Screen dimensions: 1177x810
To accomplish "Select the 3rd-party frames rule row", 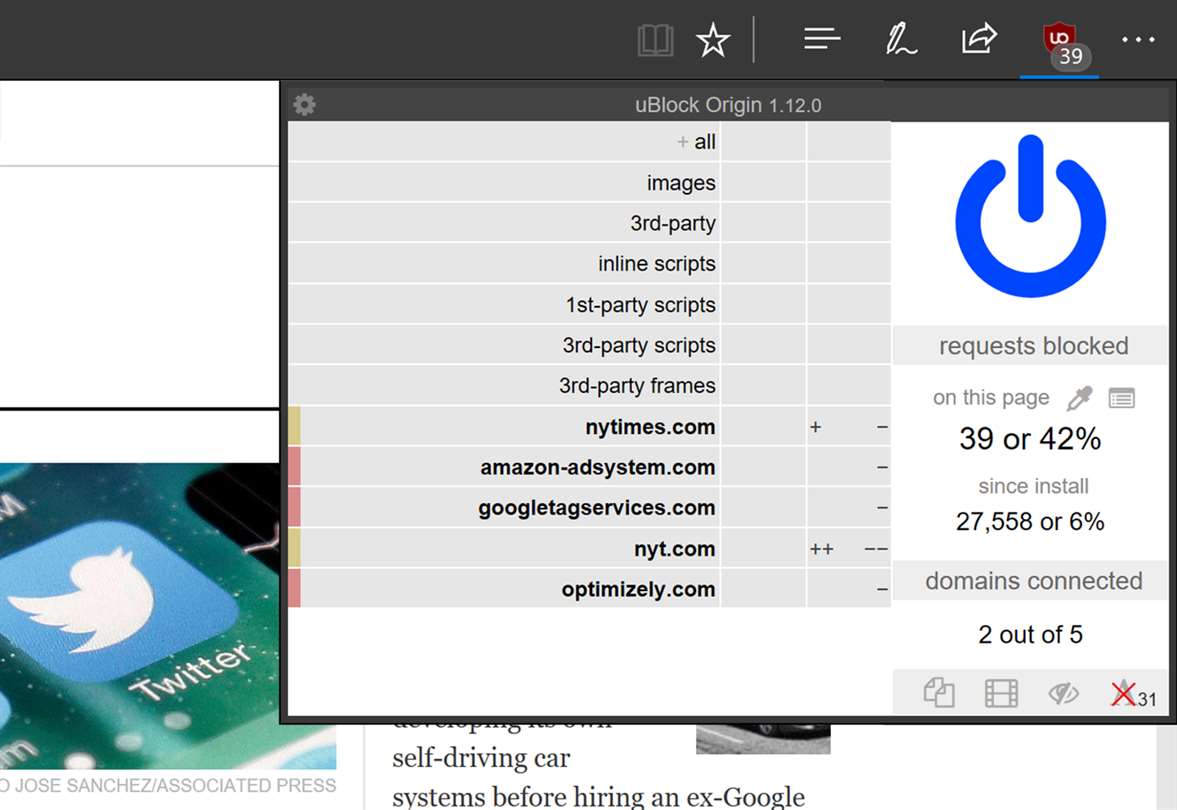I will [x=503, y=386].
